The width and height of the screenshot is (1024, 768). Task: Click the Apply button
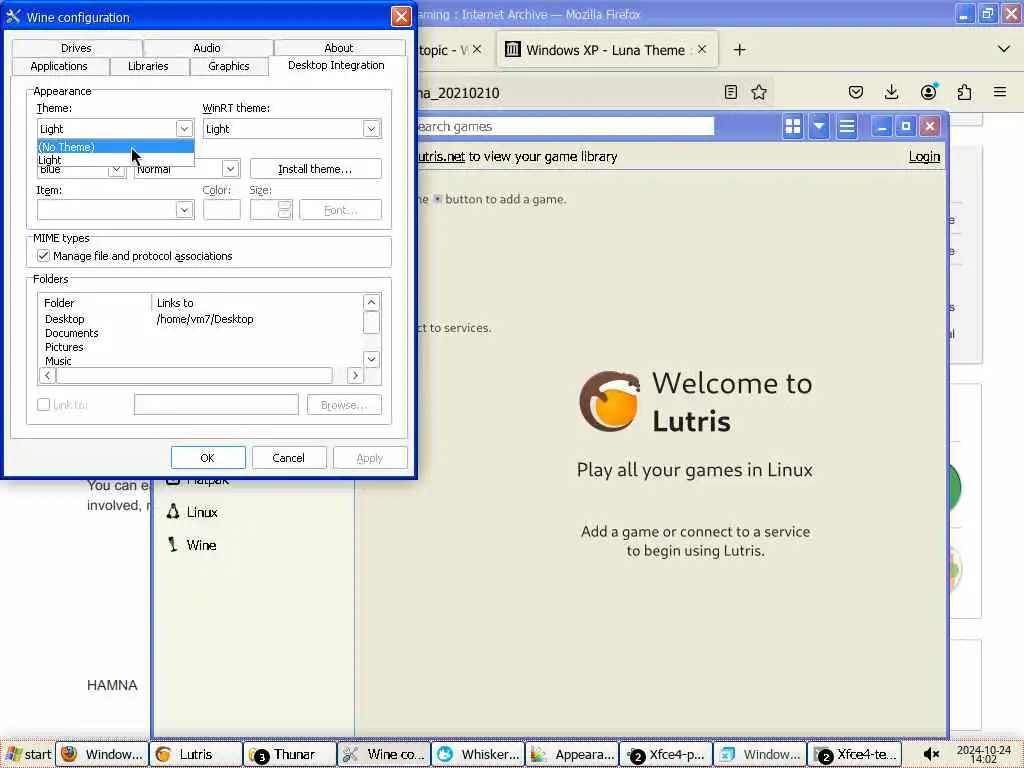[370, 458]
